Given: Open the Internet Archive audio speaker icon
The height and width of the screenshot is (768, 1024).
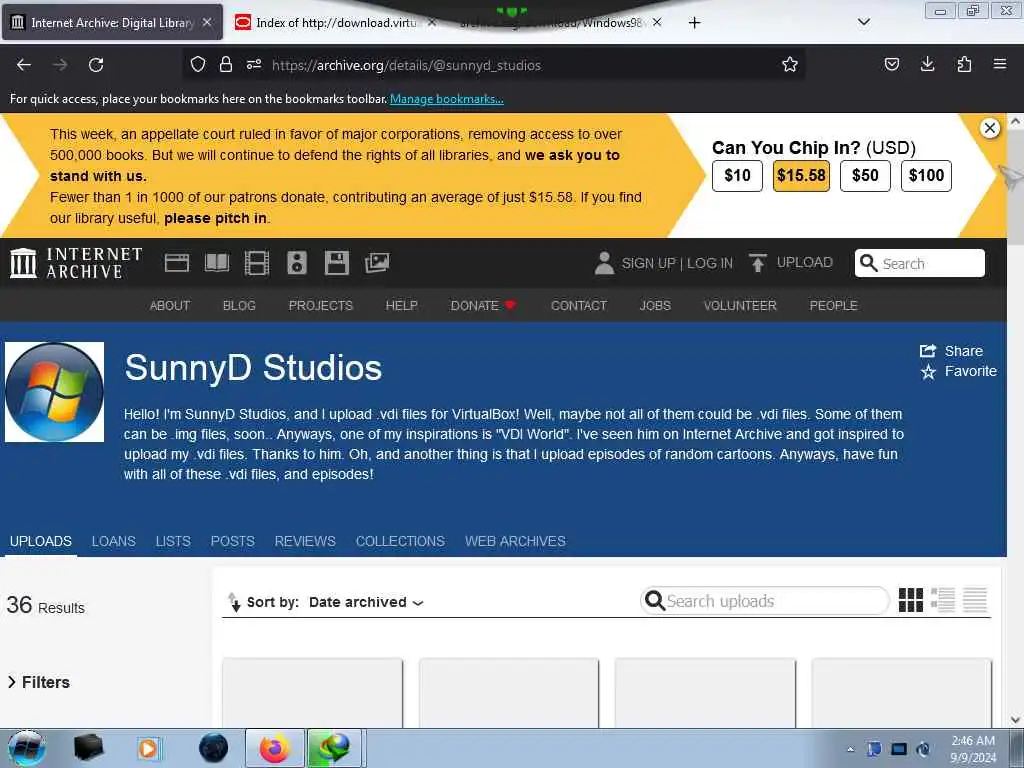Looking at the screenshot, I should [296, 263].
